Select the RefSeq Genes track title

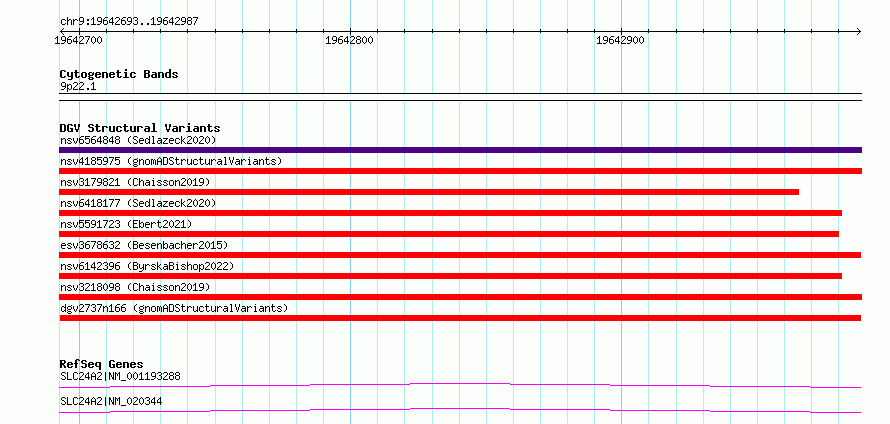click(x=102, y=364)
